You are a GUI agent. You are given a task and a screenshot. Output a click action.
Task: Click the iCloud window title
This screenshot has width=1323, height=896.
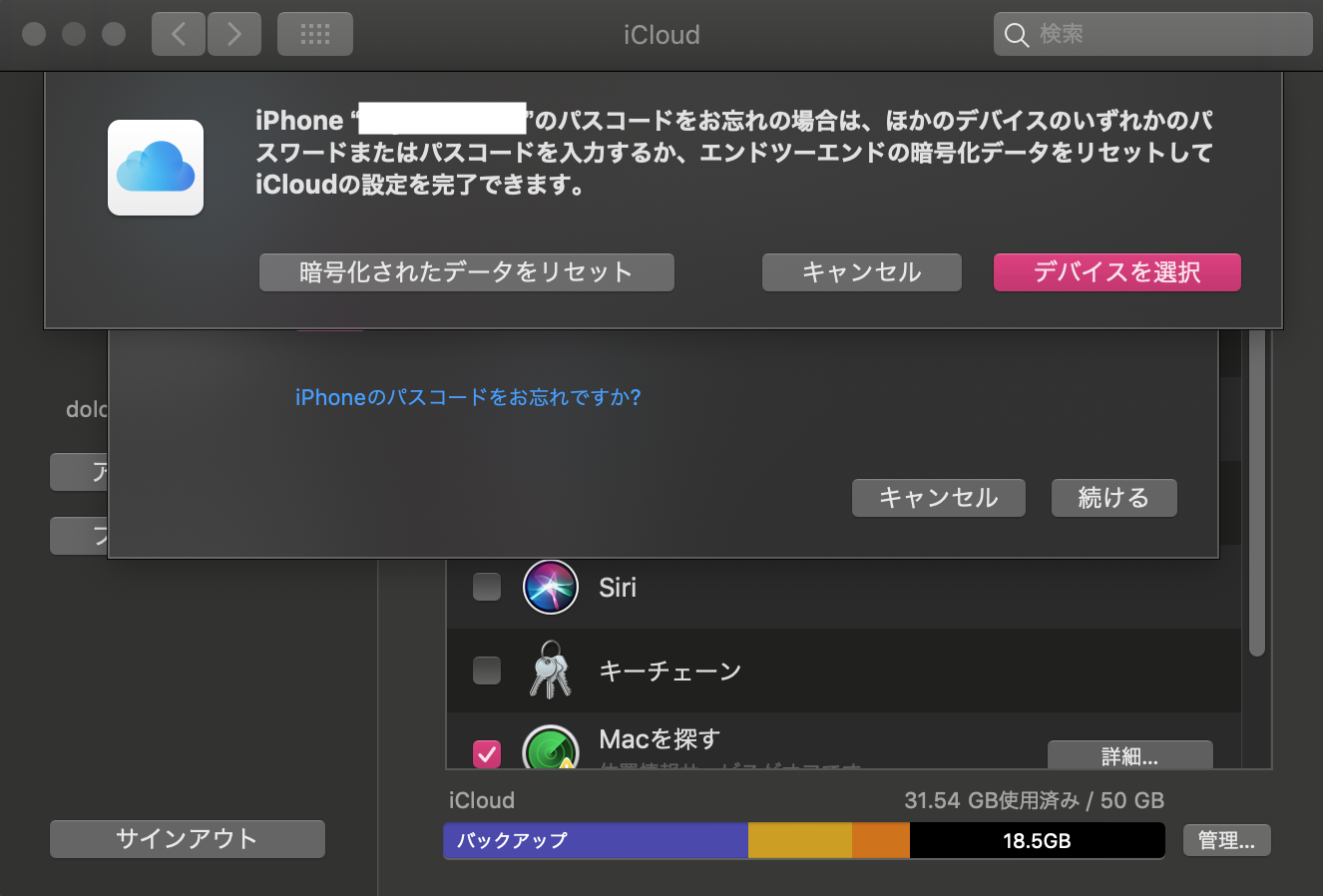(661, 35)
